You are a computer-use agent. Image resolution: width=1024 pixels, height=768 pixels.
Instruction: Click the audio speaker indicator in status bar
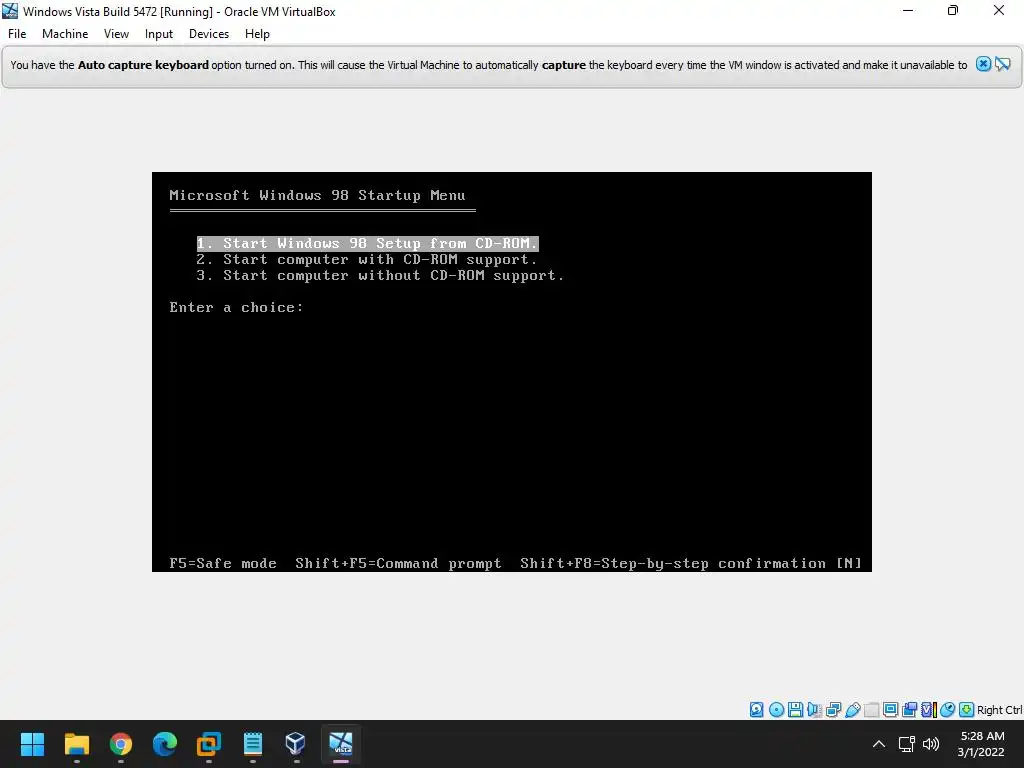(814, 709)
